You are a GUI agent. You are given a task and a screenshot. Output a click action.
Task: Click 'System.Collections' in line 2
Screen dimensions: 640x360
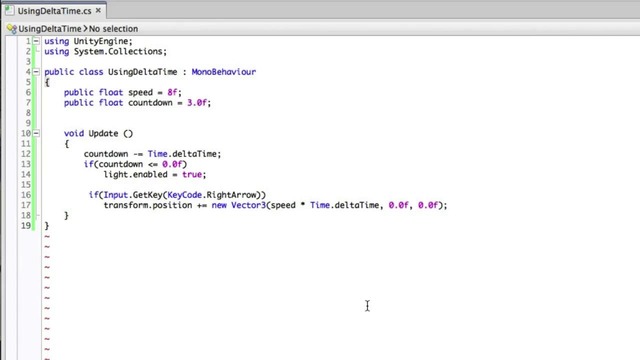[118, 51]
